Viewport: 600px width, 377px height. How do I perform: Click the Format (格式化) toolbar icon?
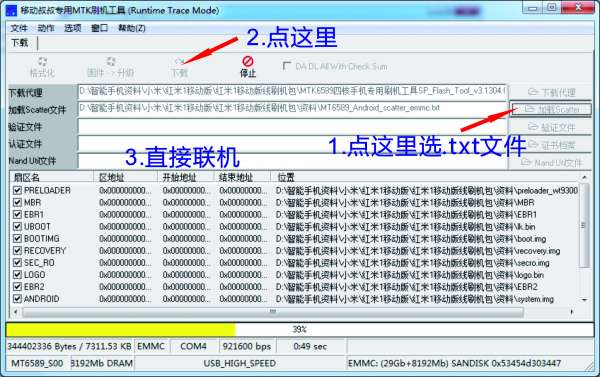(x=42, y=62)
